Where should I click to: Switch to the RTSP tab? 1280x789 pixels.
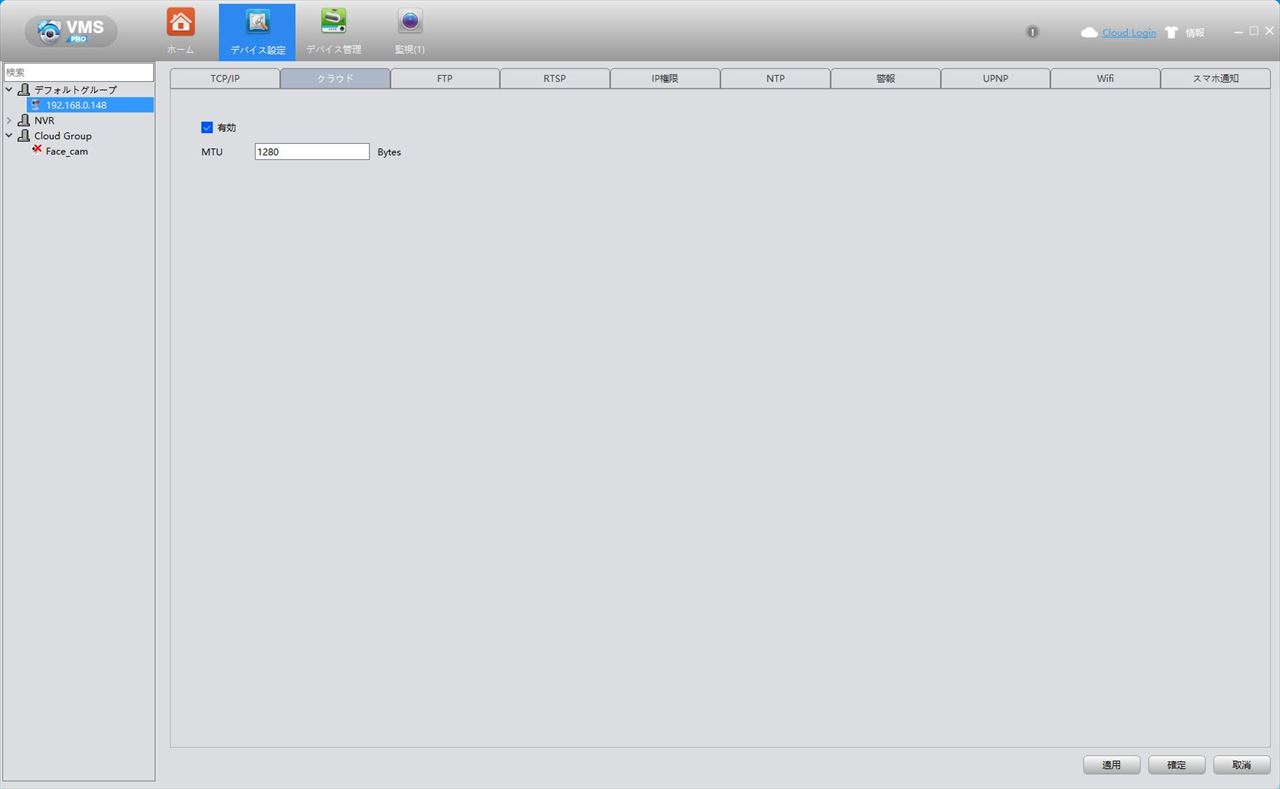click(555, 78)
